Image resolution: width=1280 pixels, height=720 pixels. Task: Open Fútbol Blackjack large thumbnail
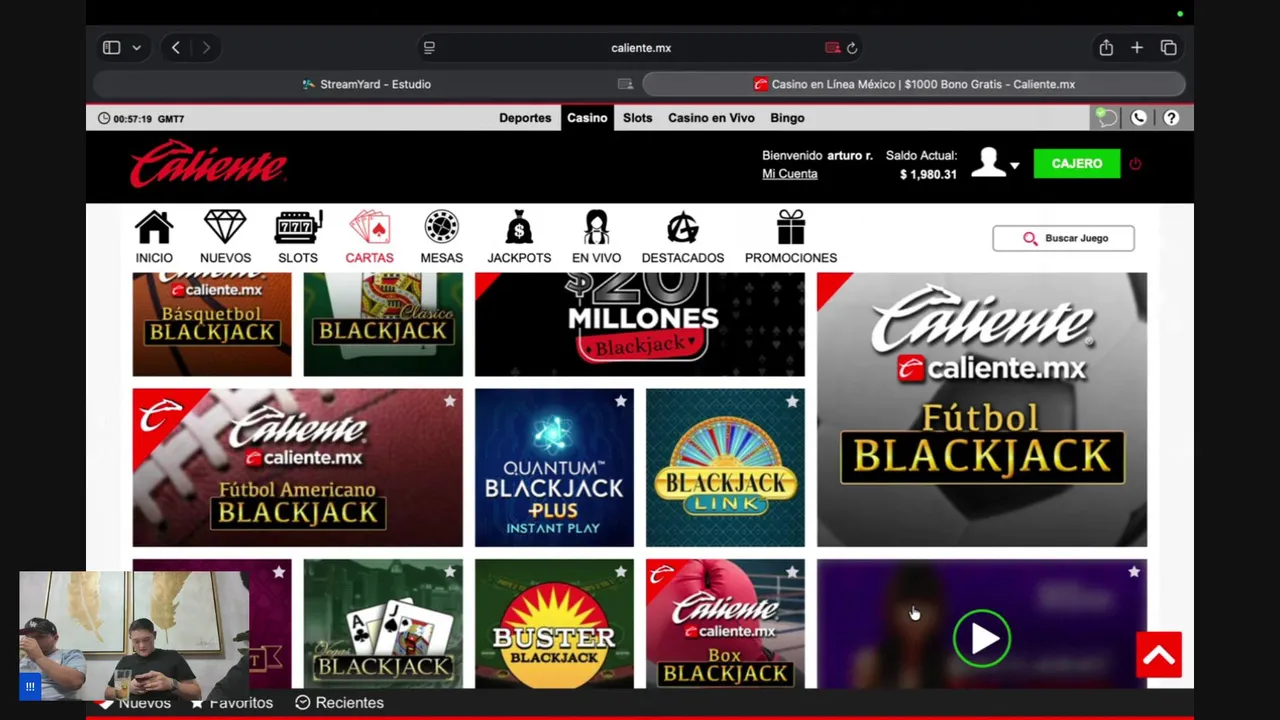tap(982, 410)
